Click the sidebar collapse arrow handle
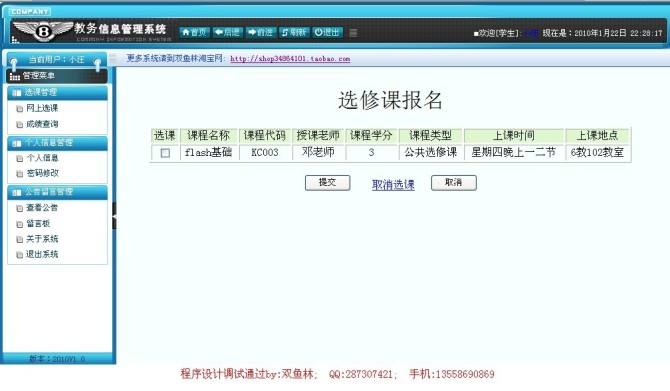The image size is (670, 391). pos(114,216)
